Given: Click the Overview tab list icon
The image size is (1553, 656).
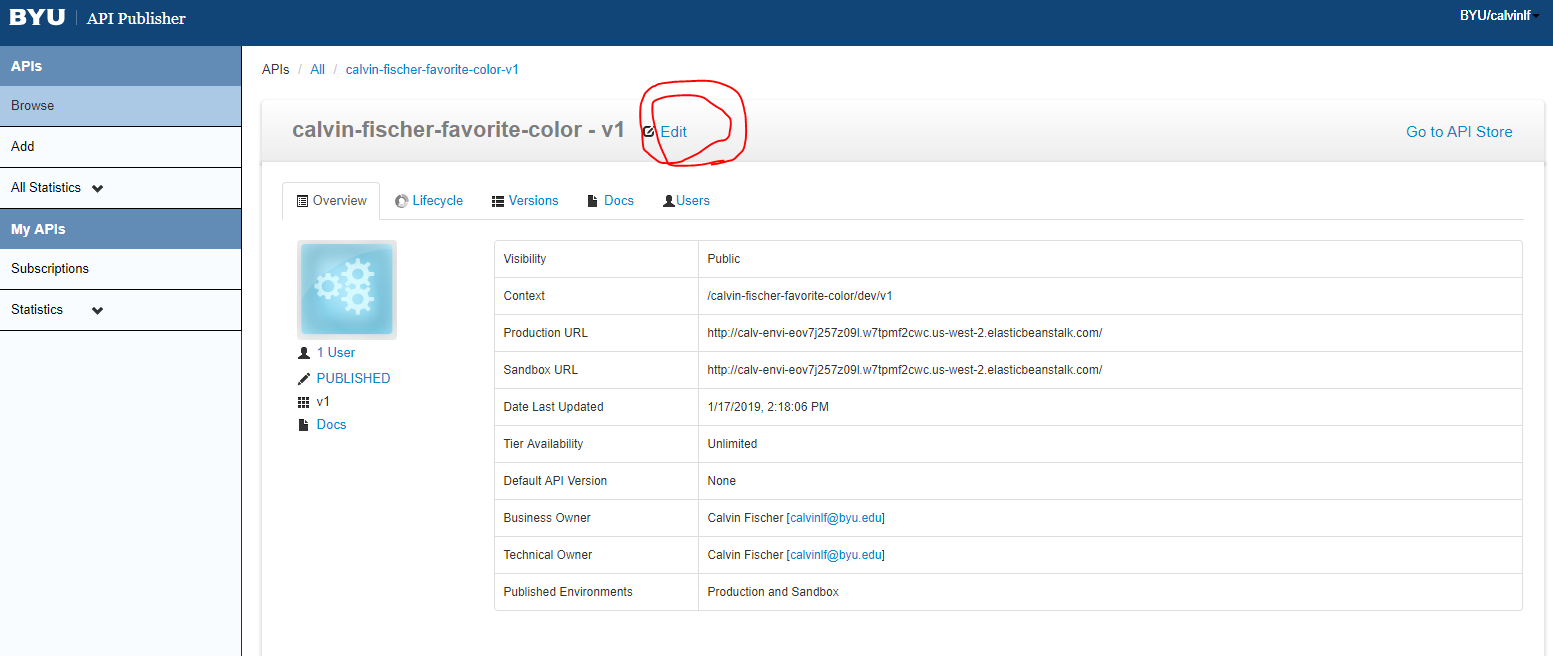Looking at the screenshot, I should pyautogui.click(x=302, y=201).
